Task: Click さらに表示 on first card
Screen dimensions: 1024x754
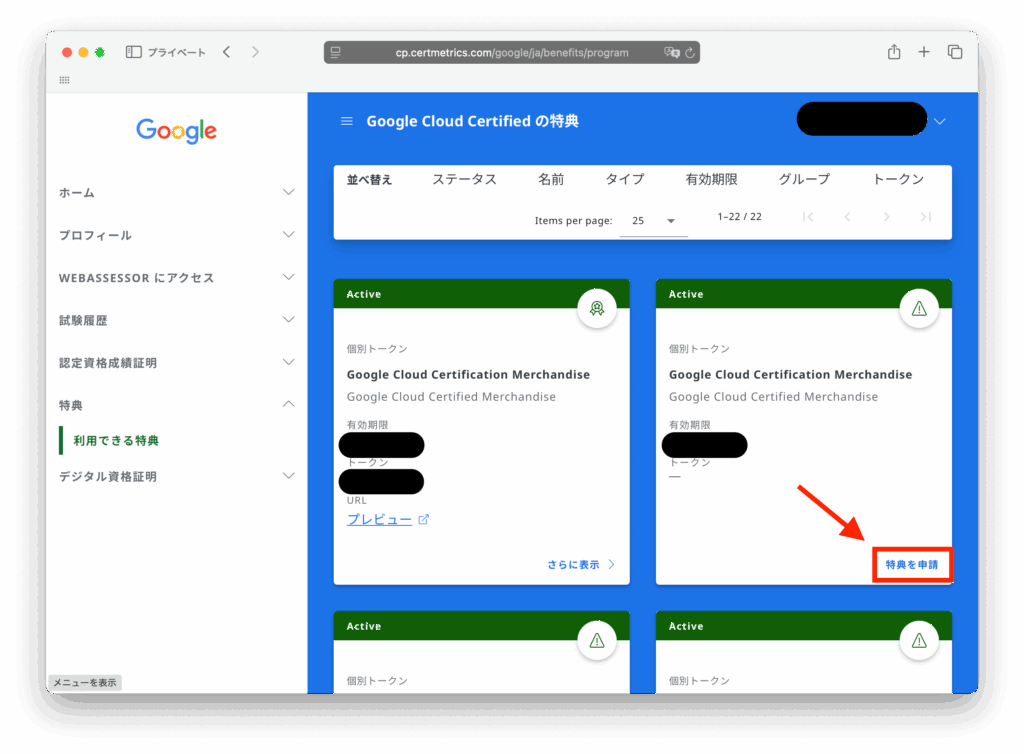Action: 581,565
